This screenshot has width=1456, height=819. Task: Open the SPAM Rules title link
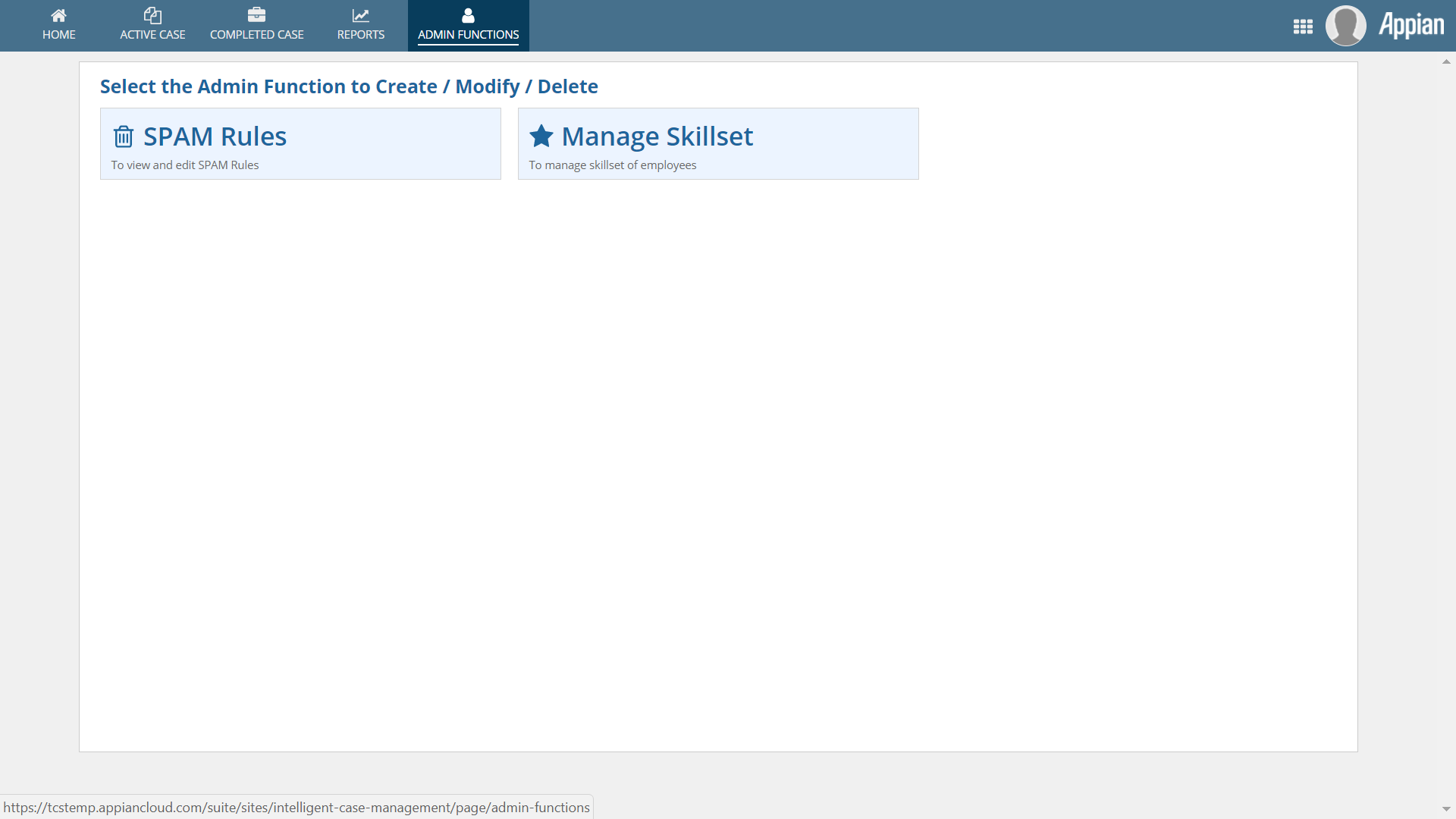(x=215, y=136)
